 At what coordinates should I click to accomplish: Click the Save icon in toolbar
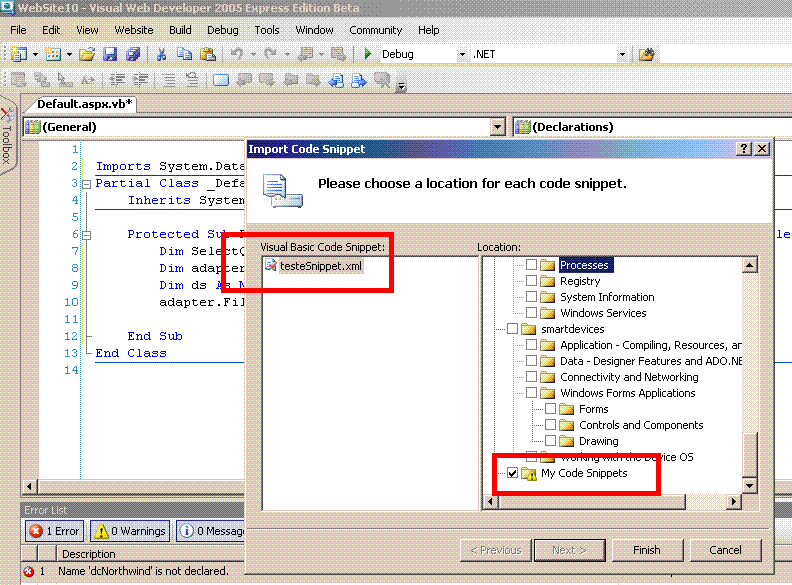109,54
